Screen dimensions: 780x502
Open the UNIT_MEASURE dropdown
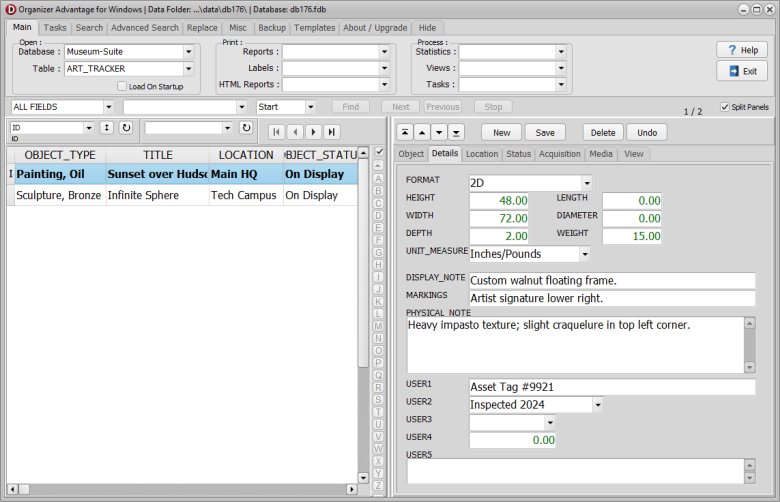tap(584, 254)
